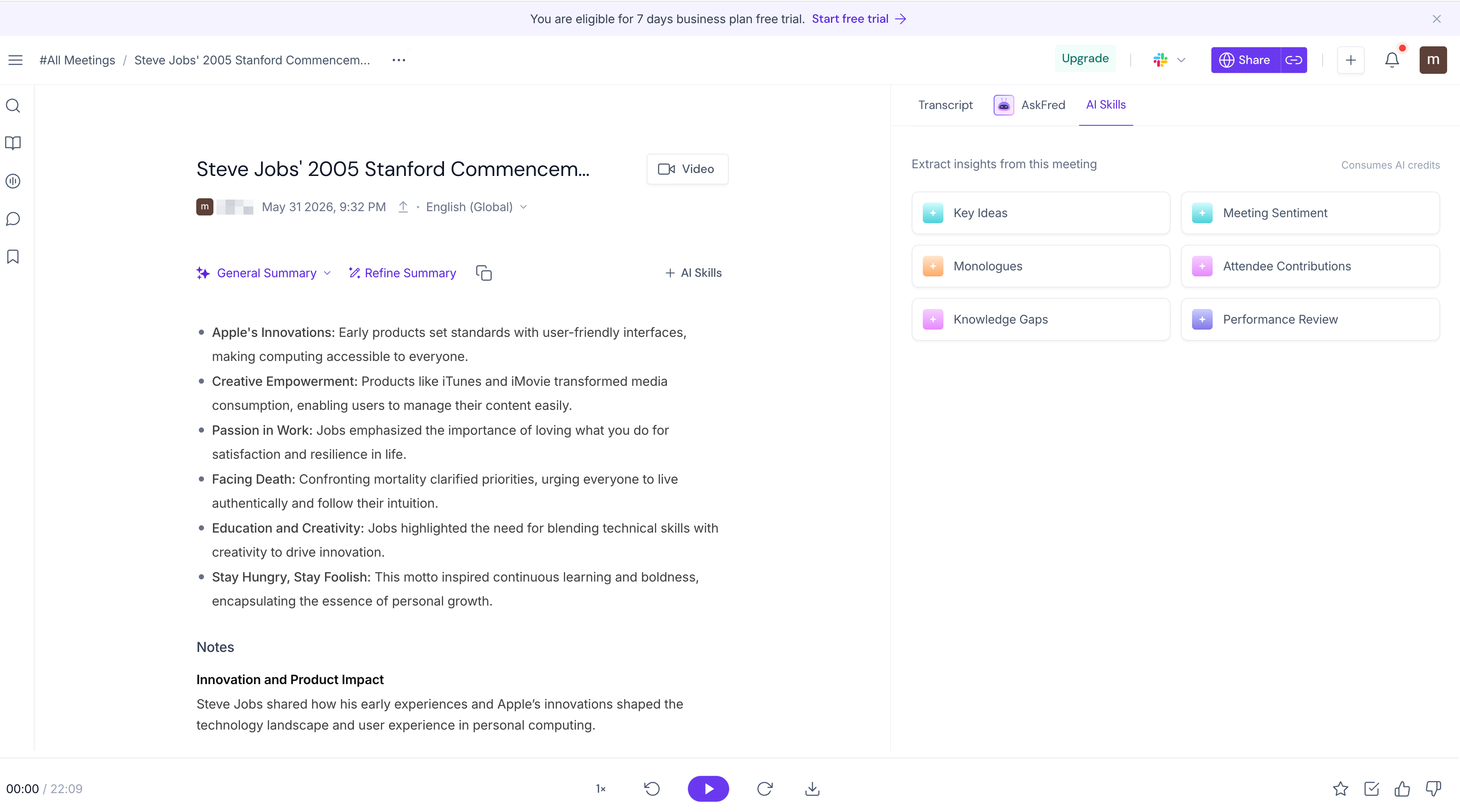Image resolution: width=1460 pixels, height=812 pixels.
Task: Copy the meeting link icon
Action: pyautogui.click(x=1293, y=60)
